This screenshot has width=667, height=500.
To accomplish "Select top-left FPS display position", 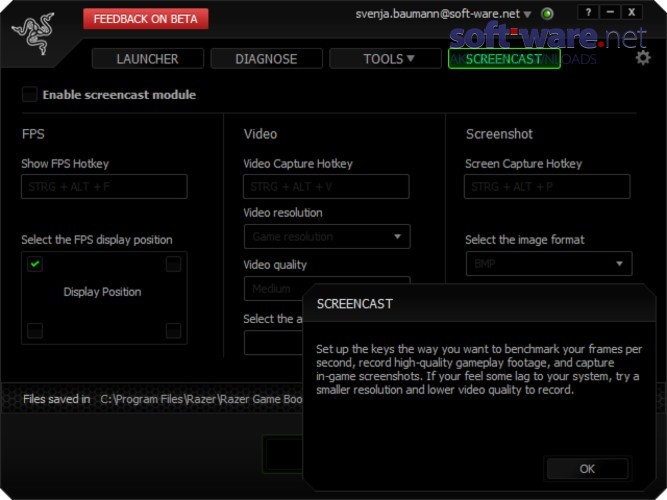I will [35, 264].
